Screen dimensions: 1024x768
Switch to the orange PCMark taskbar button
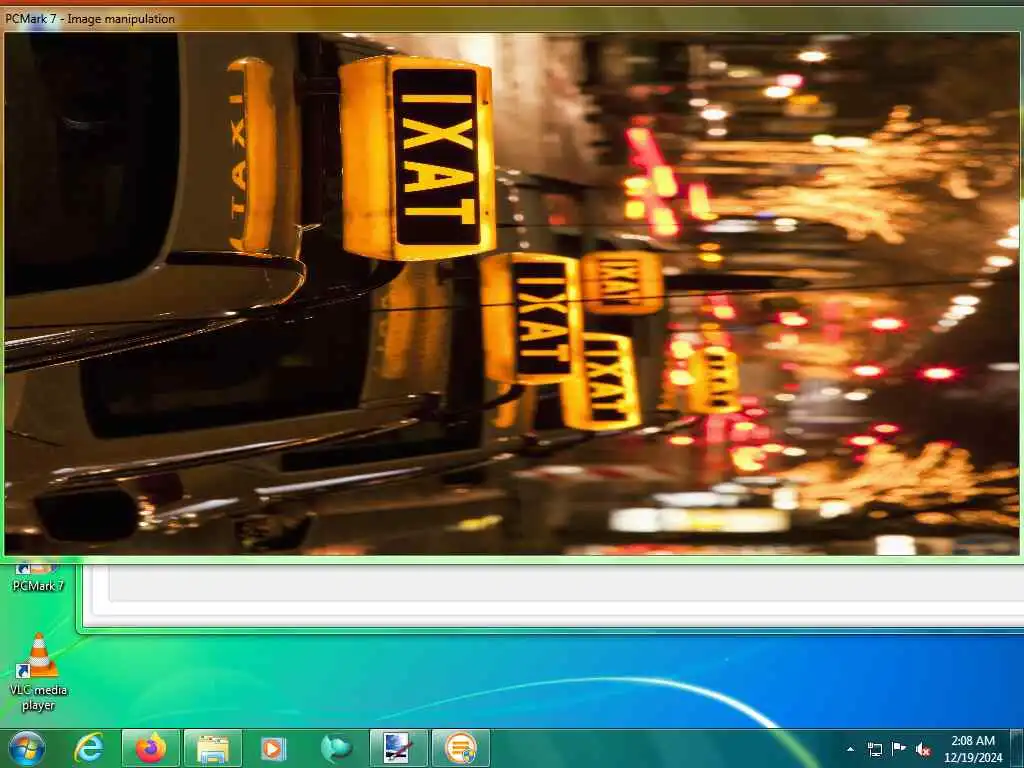pyautogui.click(x=460, y=748)
